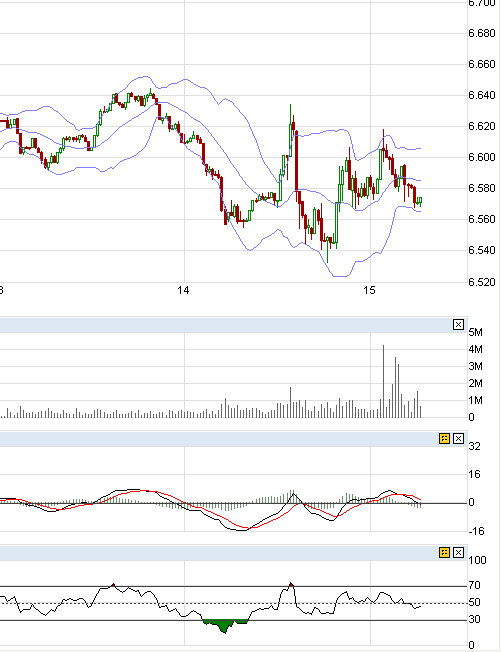Click the 100 label on RSI axis
The height and width of the screenshot is (652, 501).
[477, 561]
